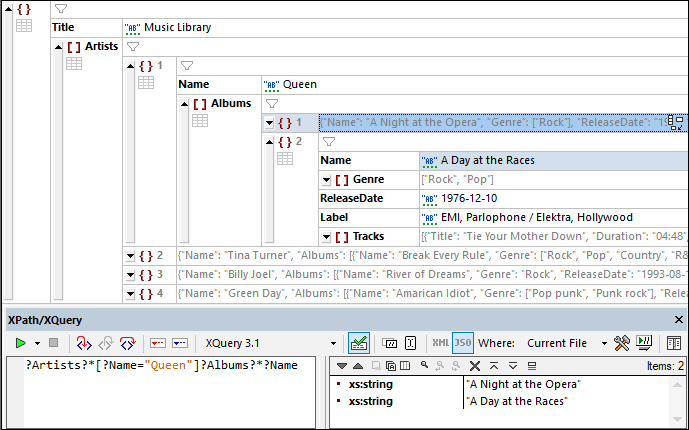
Task: Open the XQuery 3.1 version dropdown
Action: [335, 343]
